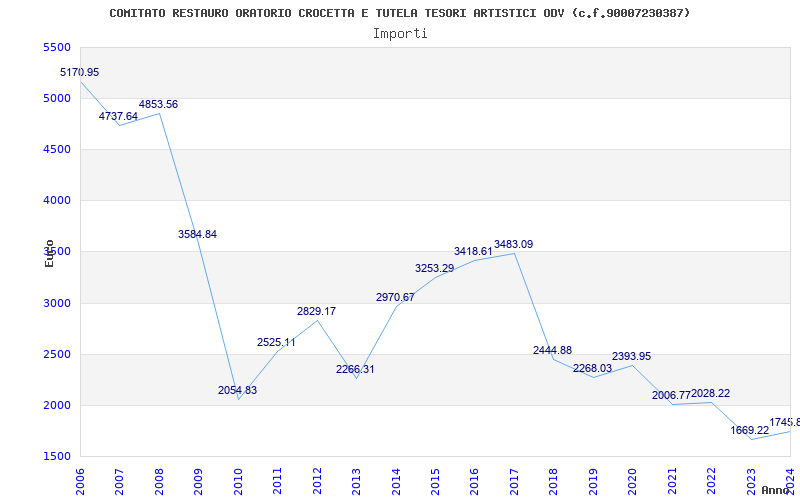
Task: Select the 2019 x-axis year label
Action: tap(593, 481)
